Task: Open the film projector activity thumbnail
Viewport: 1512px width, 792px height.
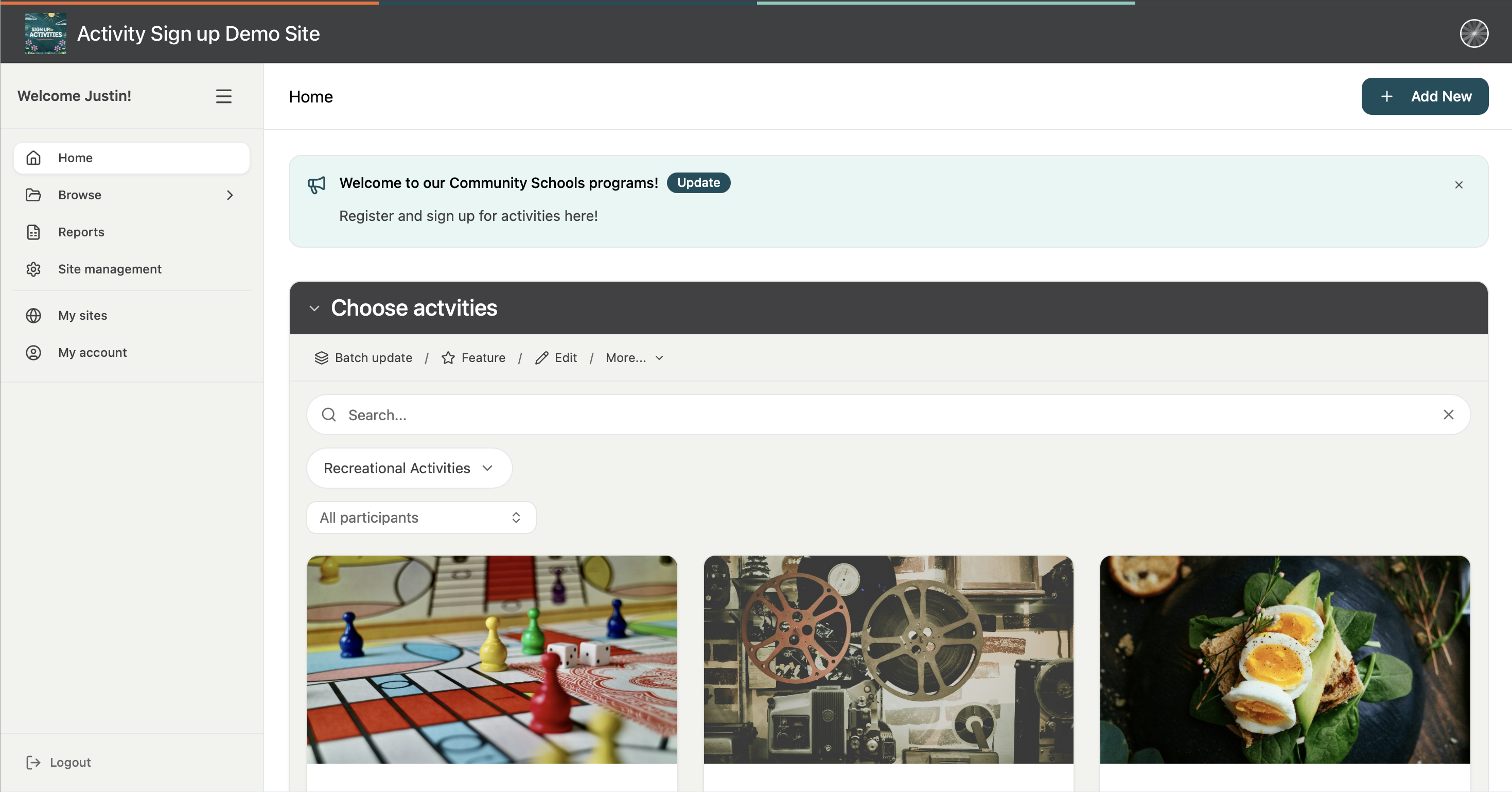Action: 888,659
